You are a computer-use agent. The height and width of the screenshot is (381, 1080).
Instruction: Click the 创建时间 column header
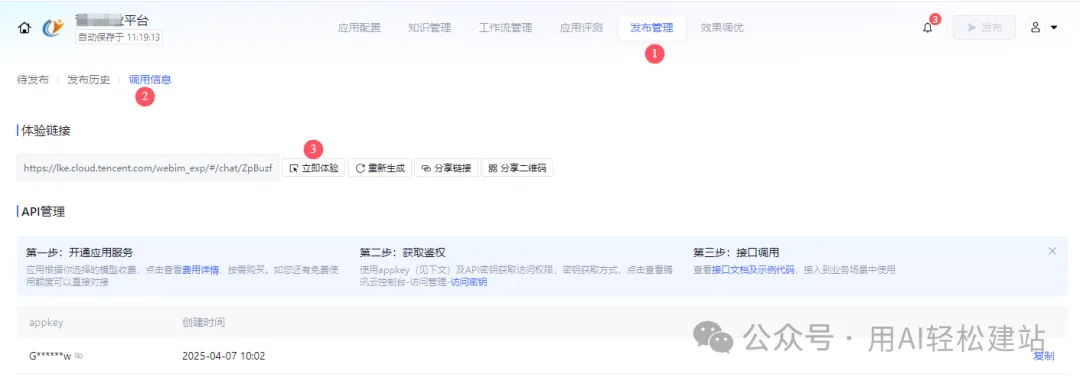203,322
